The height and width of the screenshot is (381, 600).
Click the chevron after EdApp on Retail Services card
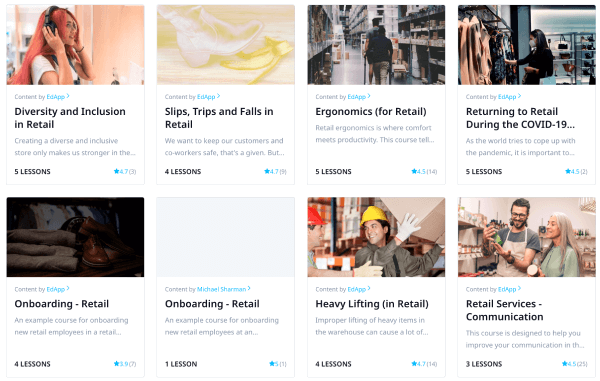[519, 289]
